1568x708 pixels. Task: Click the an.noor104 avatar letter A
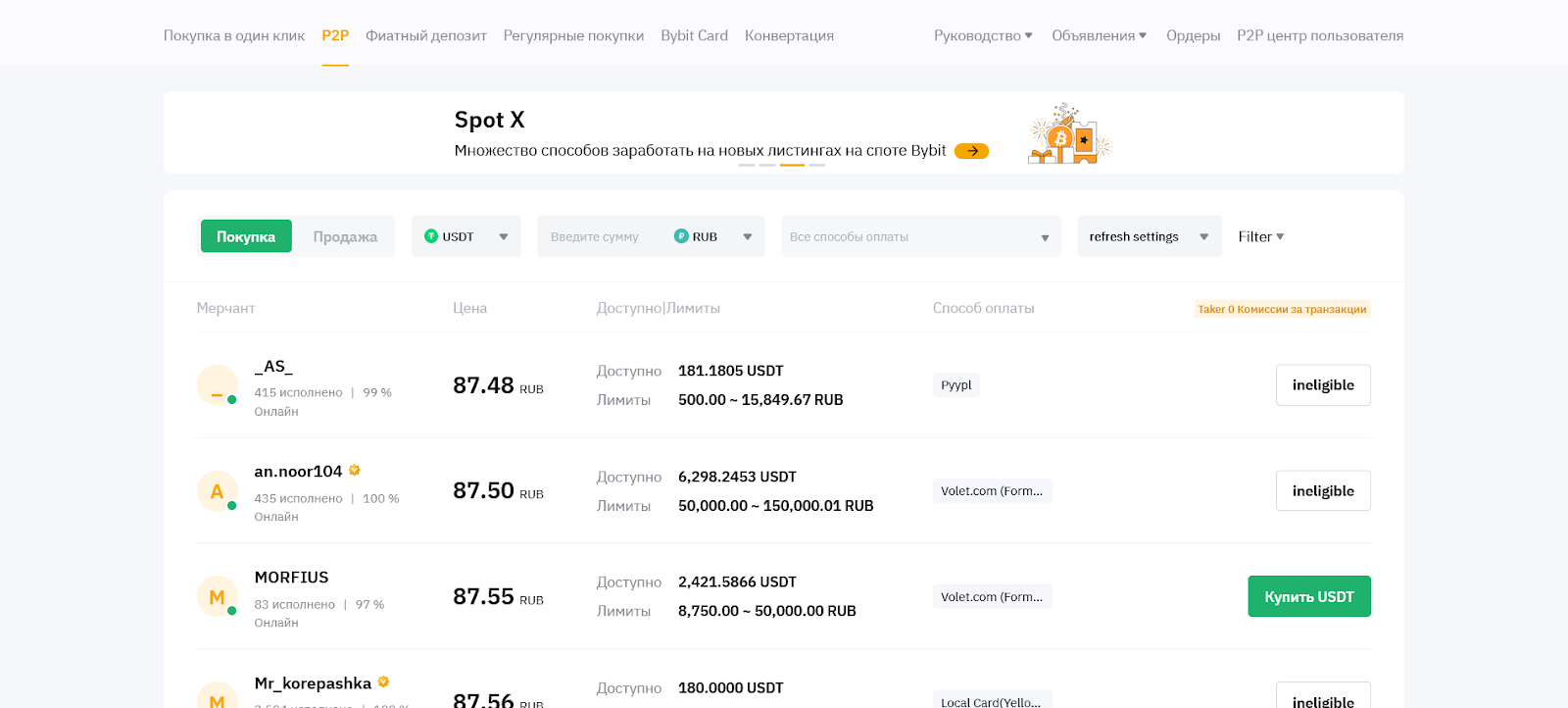coord(218,491)
